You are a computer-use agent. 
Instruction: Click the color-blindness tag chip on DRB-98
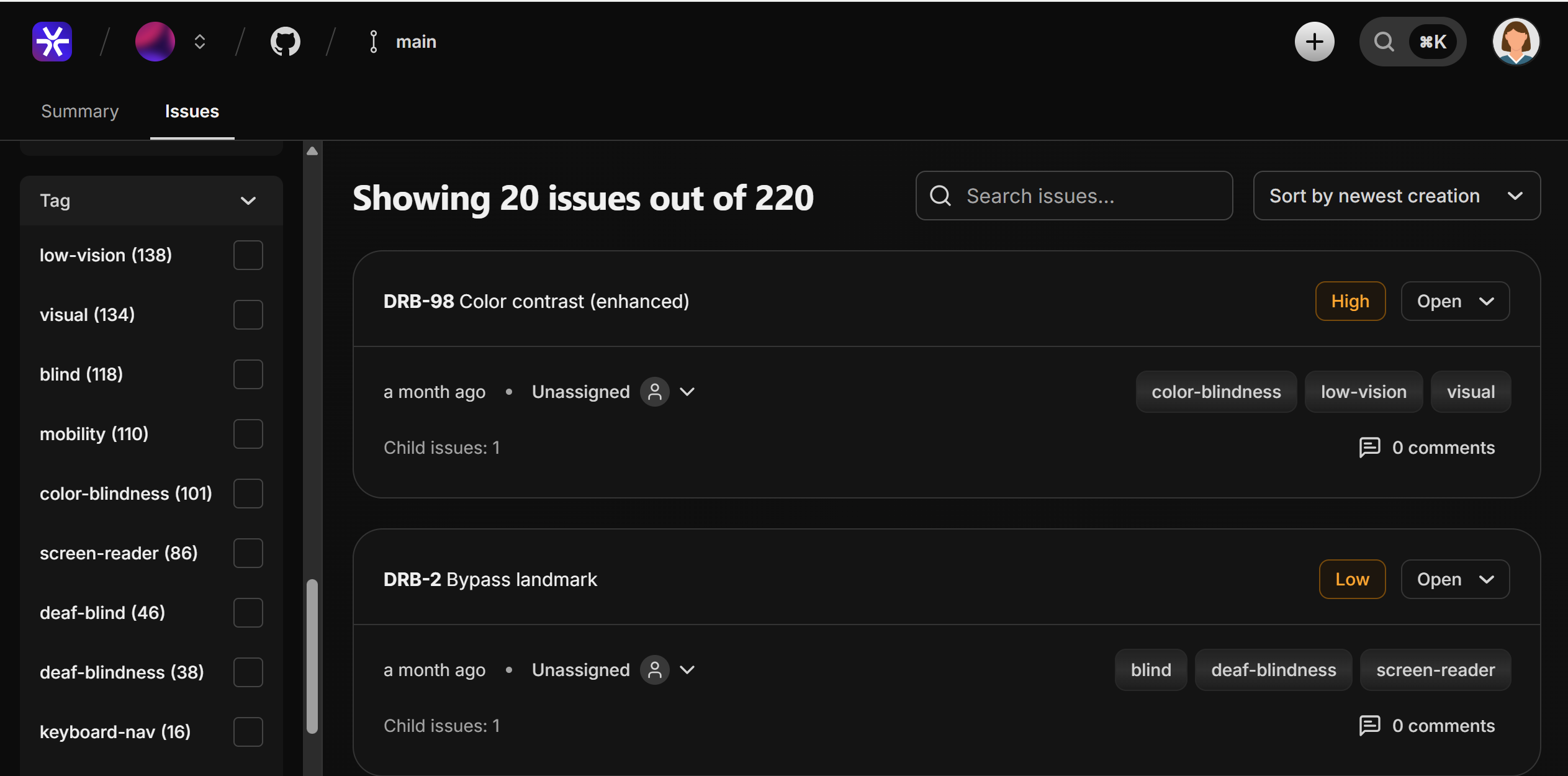point(1216,391)
